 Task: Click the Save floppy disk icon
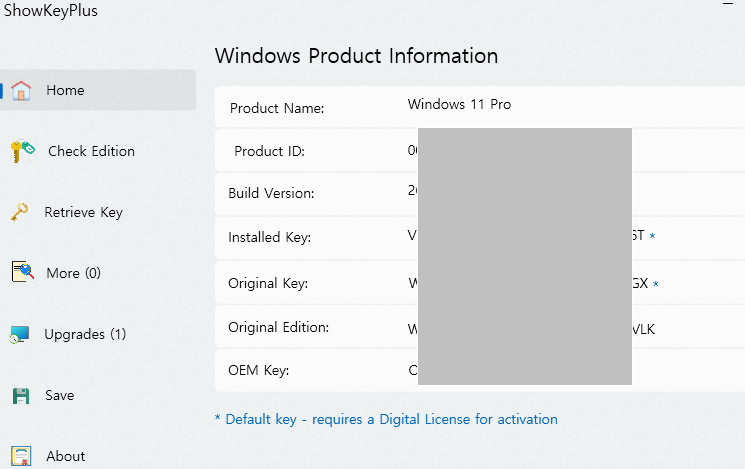click(x=21, y=396)
